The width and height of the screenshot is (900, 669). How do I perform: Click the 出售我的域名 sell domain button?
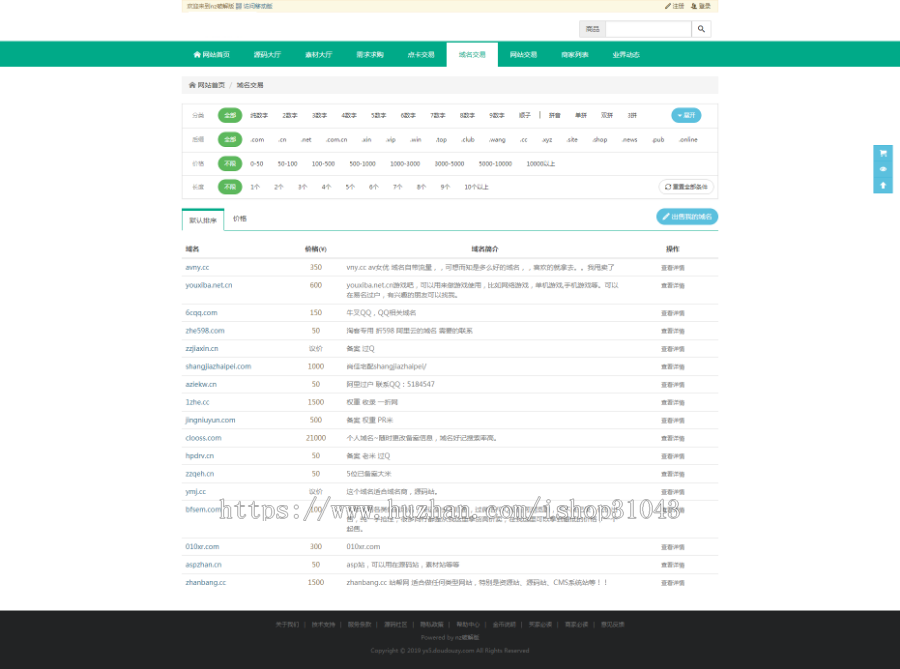687,217
